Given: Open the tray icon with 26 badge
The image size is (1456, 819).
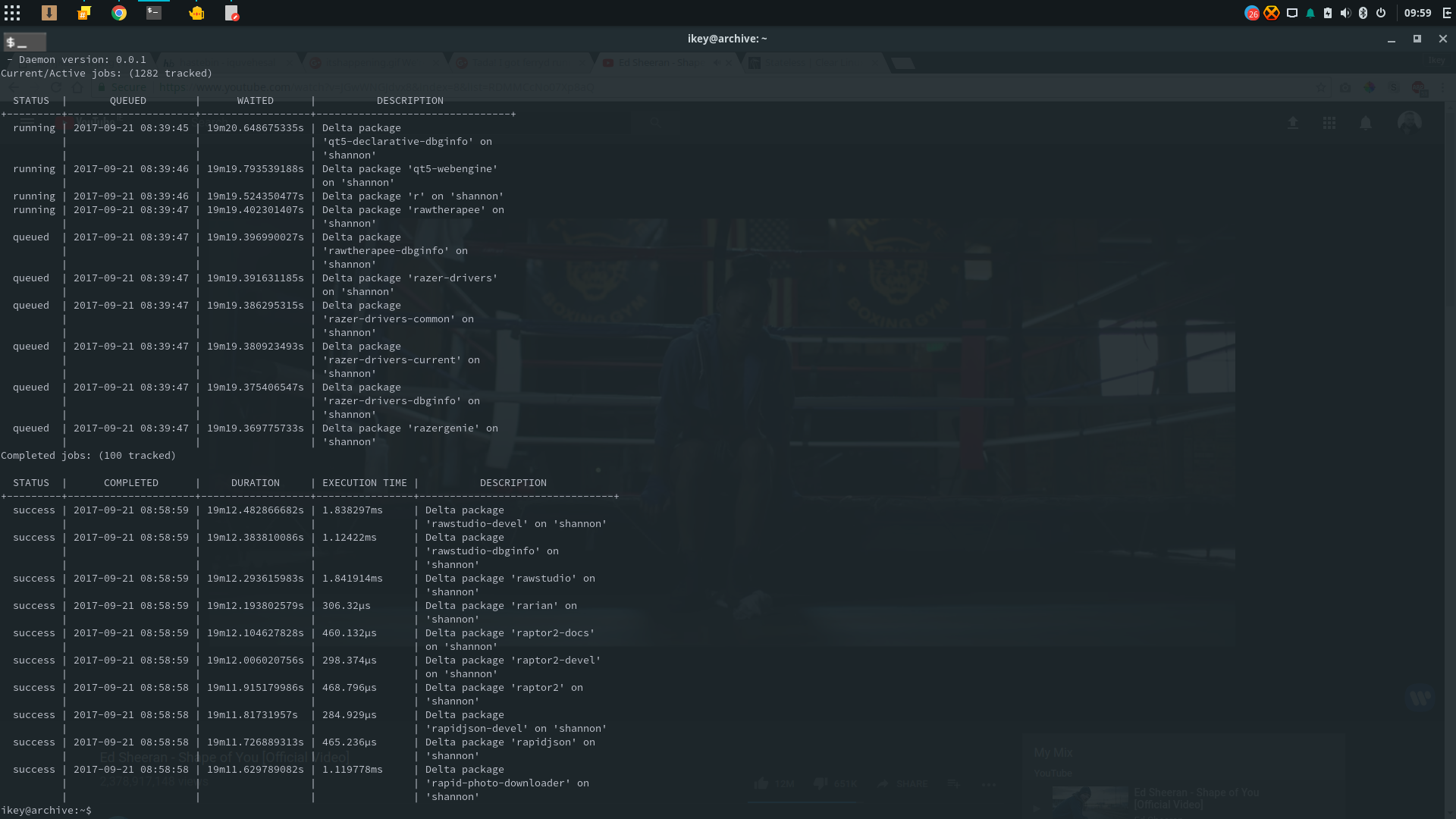Looking at the screenshot, I should [1252, 13].
